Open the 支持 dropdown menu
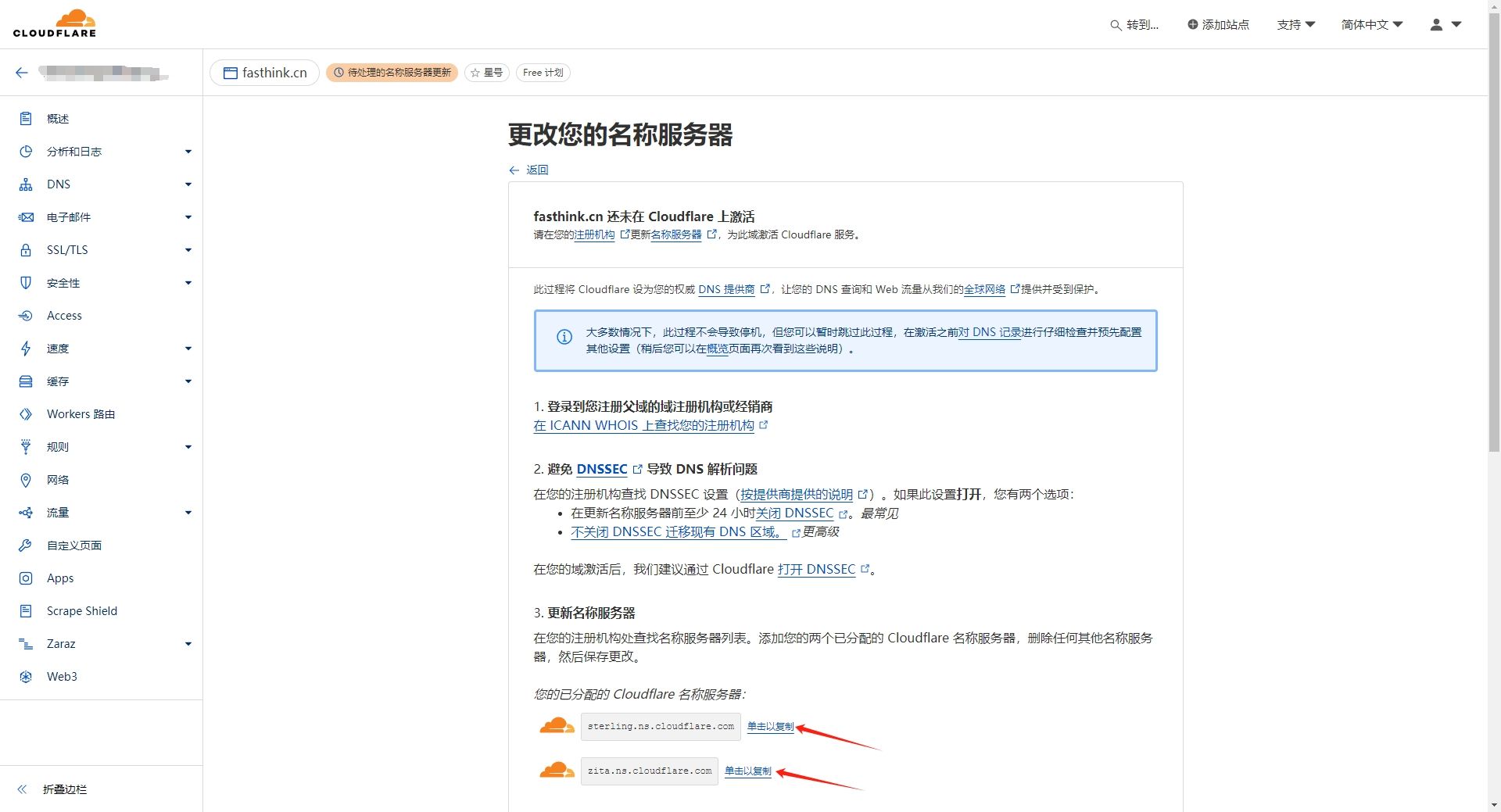 coord(1295,25)
